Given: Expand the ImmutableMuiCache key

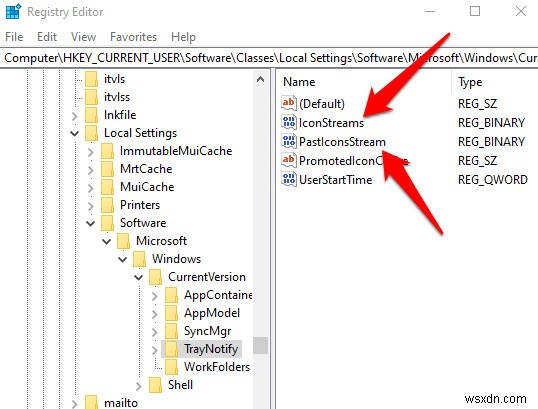Looking at the screenshot, I should (91, 152).
